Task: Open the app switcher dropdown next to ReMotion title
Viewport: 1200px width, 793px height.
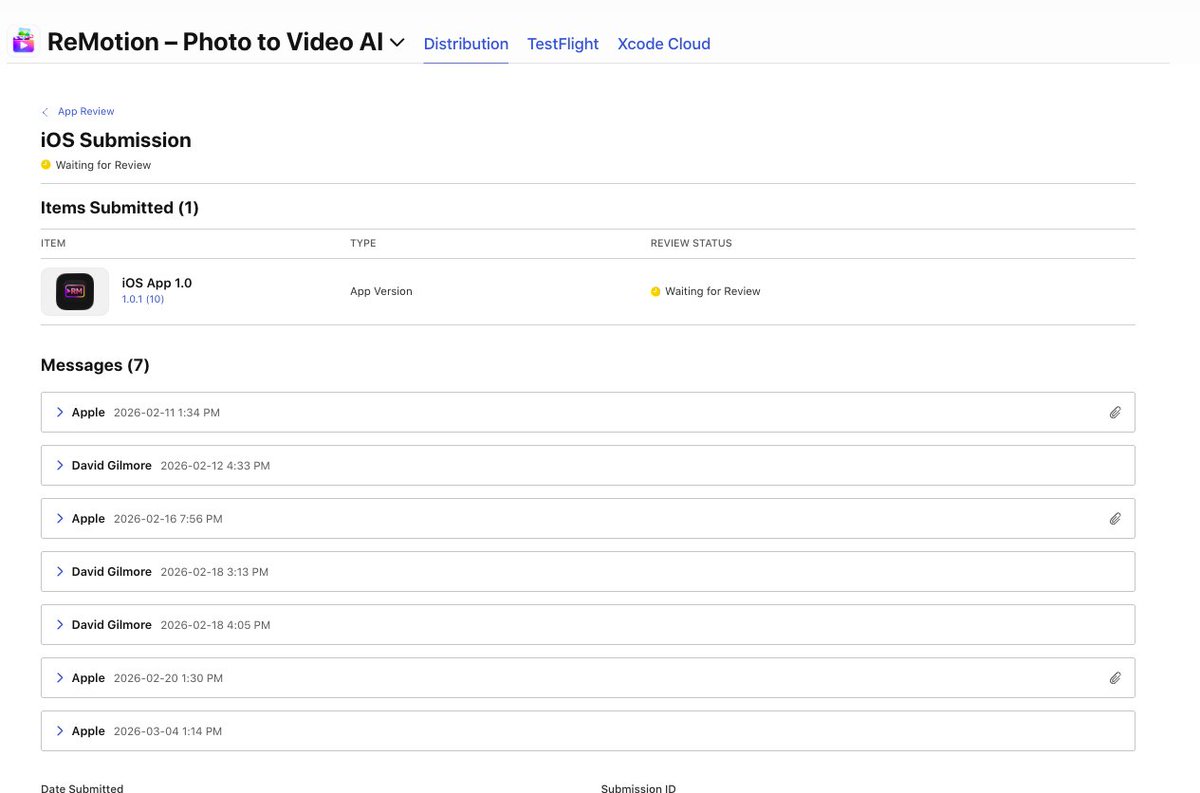Action: click(397, 43)
